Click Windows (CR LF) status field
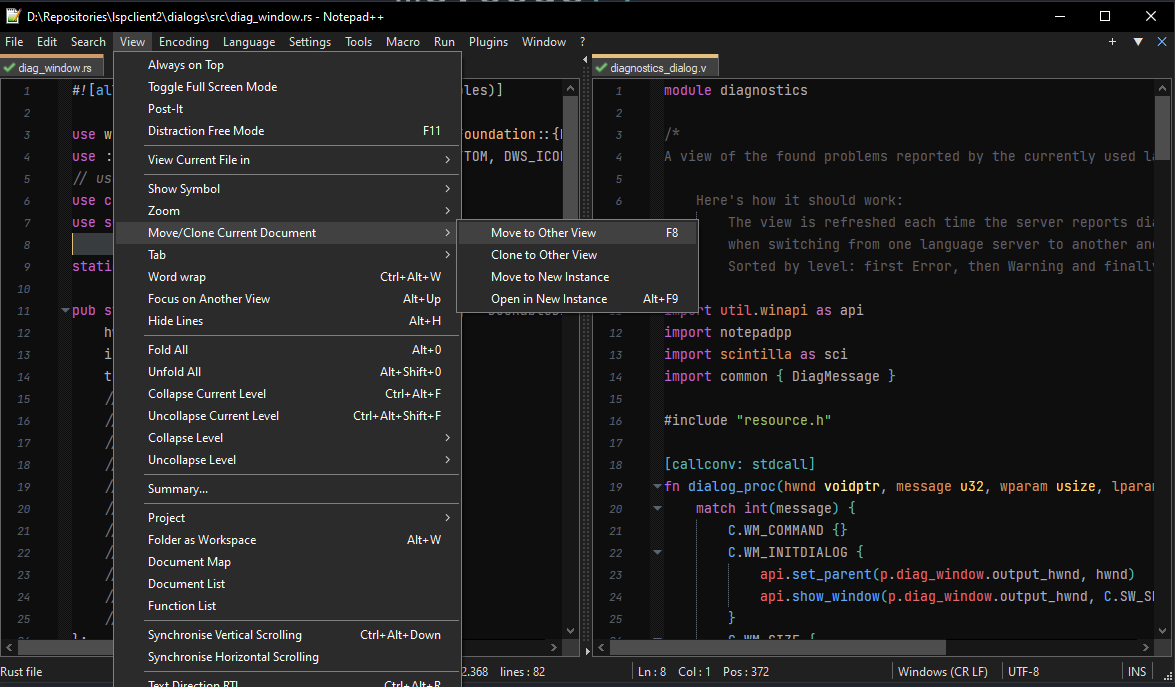The height and width of the screenshot is (687, 1175). point(942,672)
